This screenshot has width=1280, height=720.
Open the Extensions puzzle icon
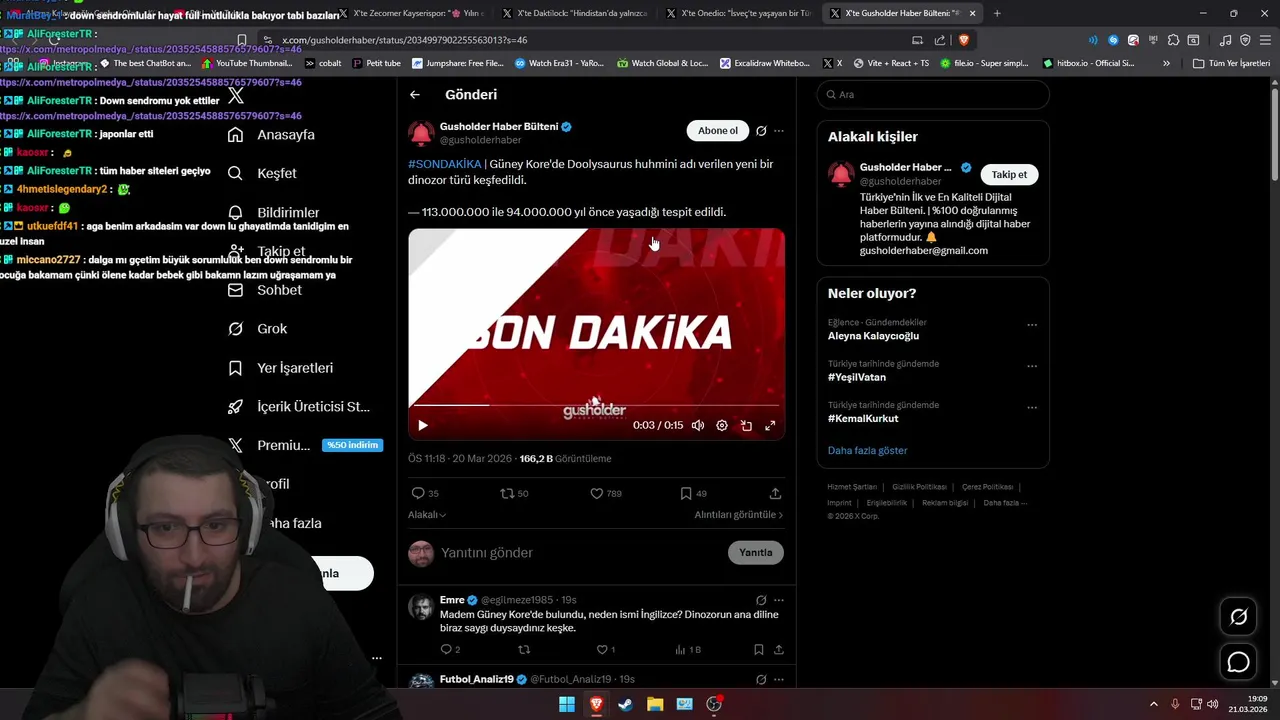point(1173,40)
